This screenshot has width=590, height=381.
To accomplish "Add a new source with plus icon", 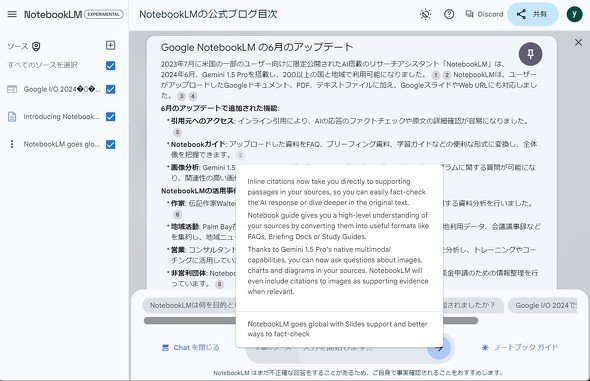I will tap(110, 46).
